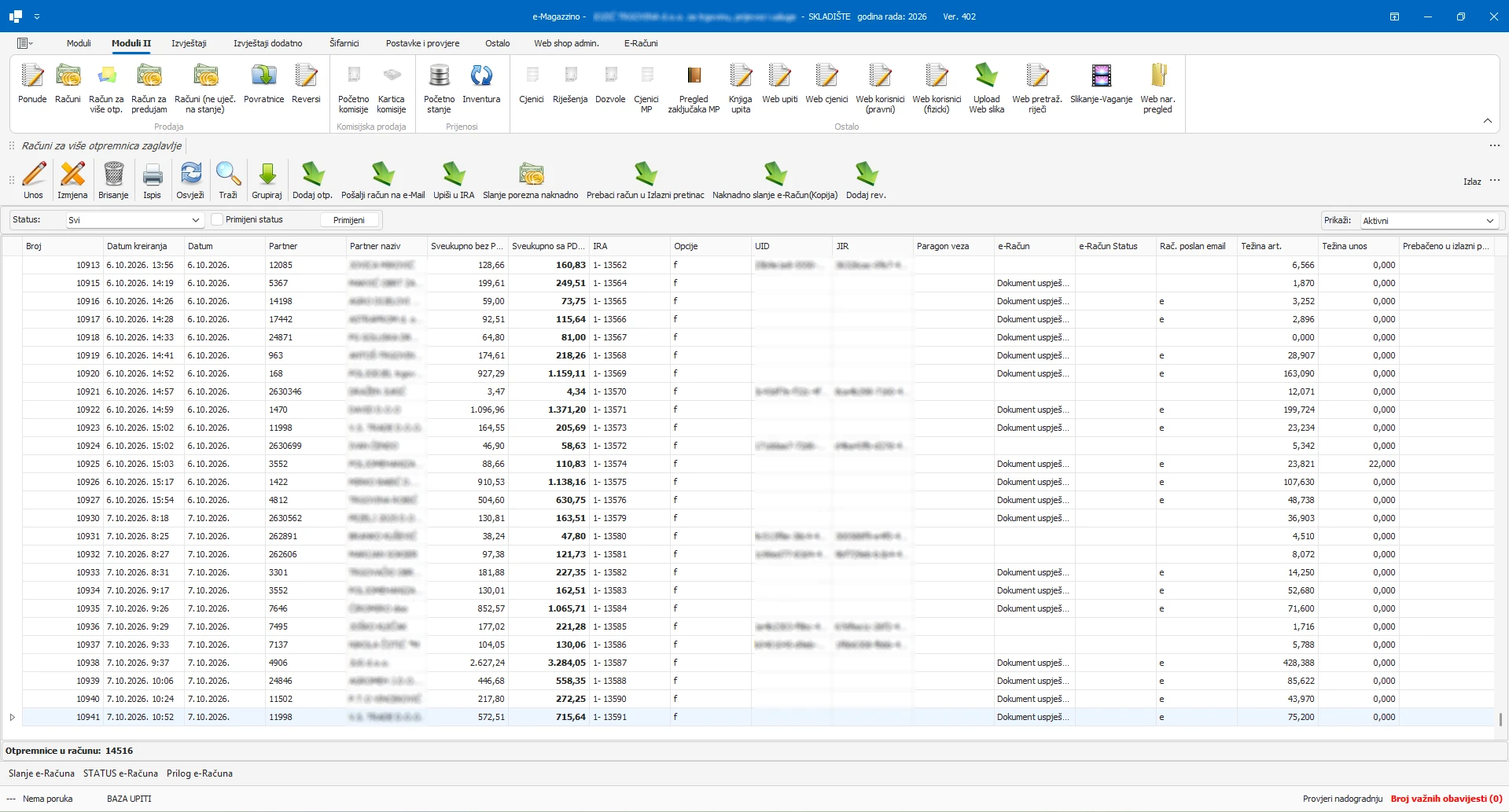Click the Ispis printer icon
Image resolution: width=1509 pixels, height=812 pixels.
[x=153, y=174]
